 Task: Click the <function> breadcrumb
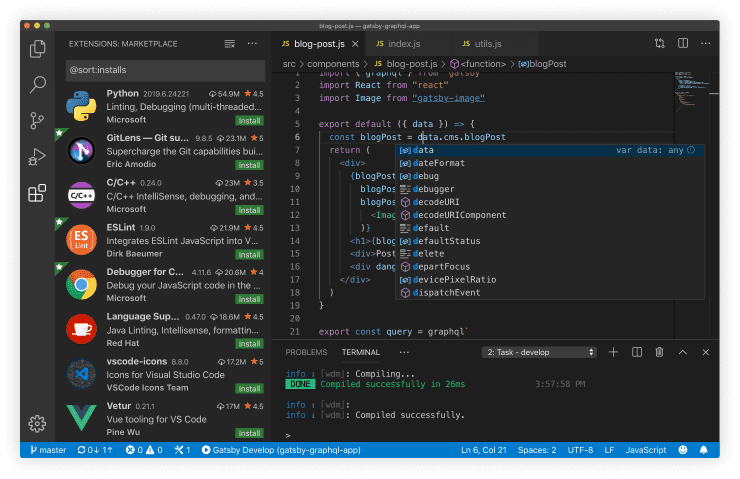pos(478,64)
